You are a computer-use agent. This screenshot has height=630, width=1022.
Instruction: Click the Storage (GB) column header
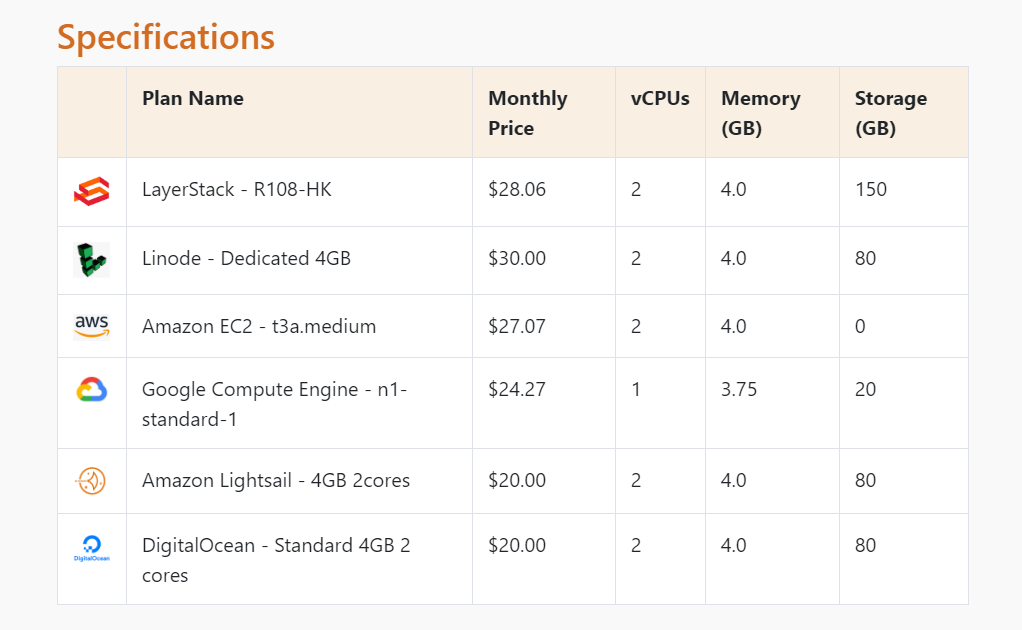890,113
